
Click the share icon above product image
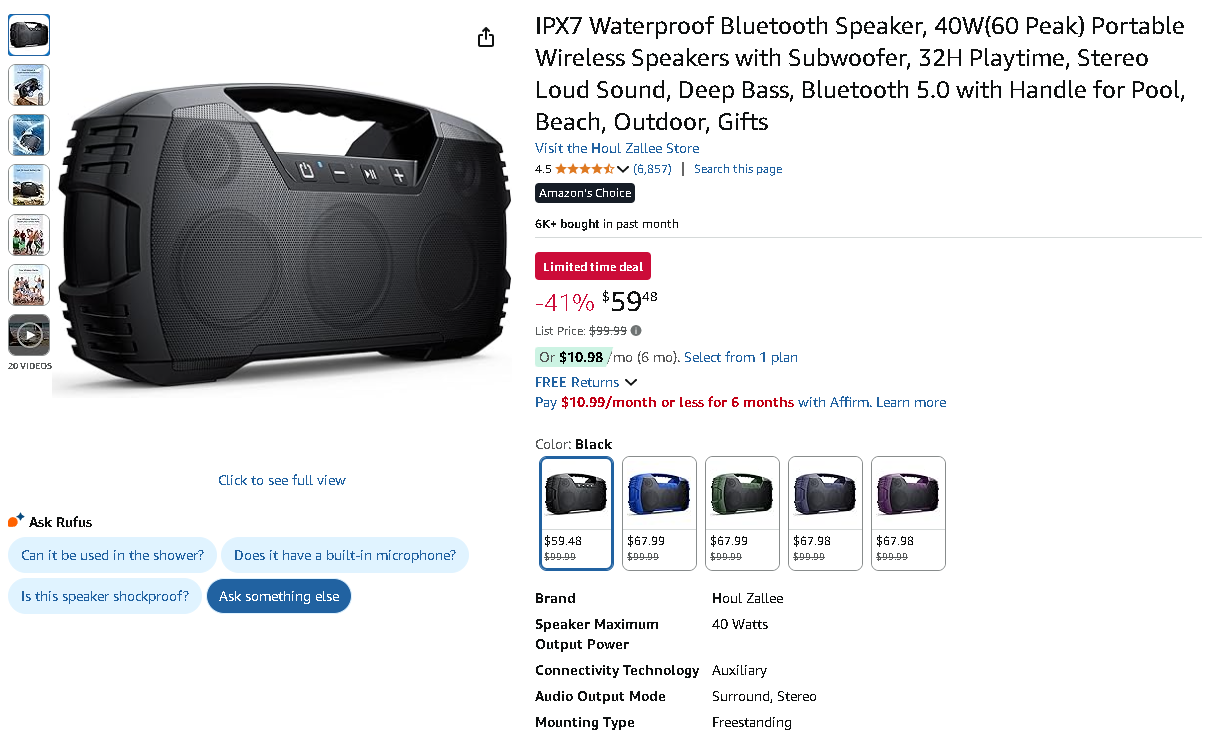pos(486,37)
